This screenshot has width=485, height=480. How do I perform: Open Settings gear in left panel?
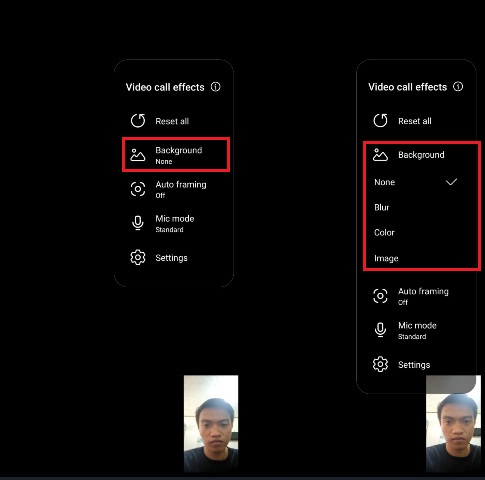pos(138,258)
